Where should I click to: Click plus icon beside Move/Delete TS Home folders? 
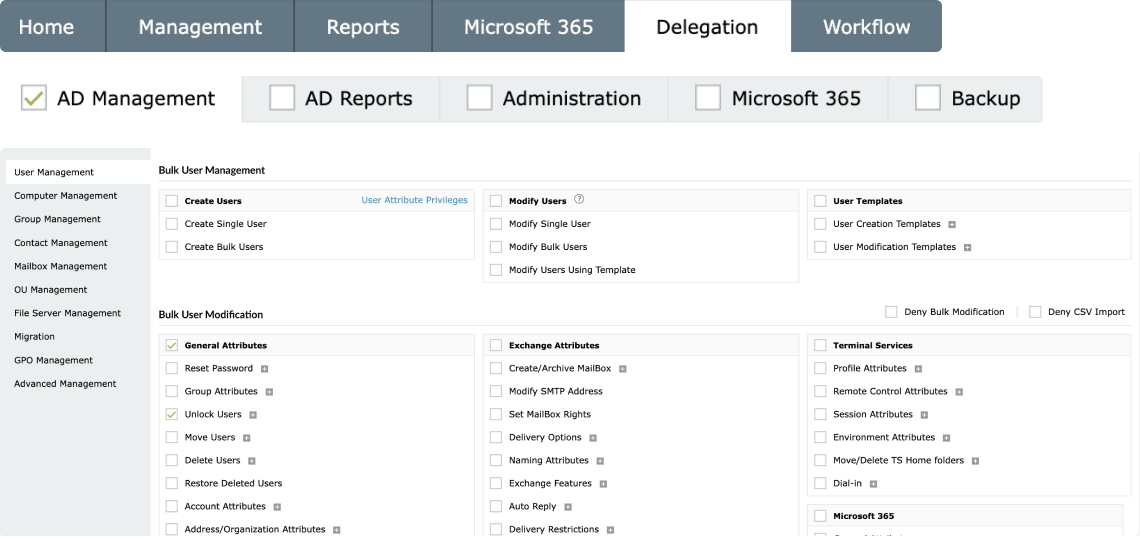click(x=975, y=461)
